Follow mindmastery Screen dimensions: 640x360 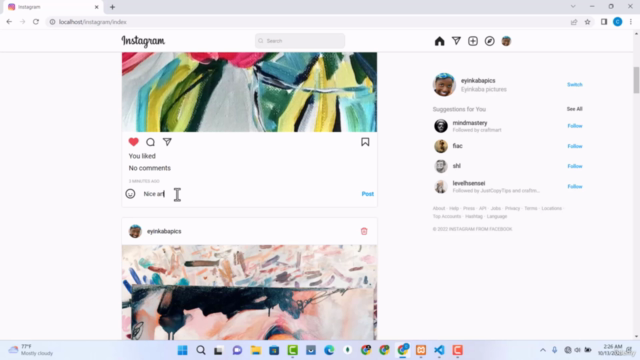[x=575, y=126]
